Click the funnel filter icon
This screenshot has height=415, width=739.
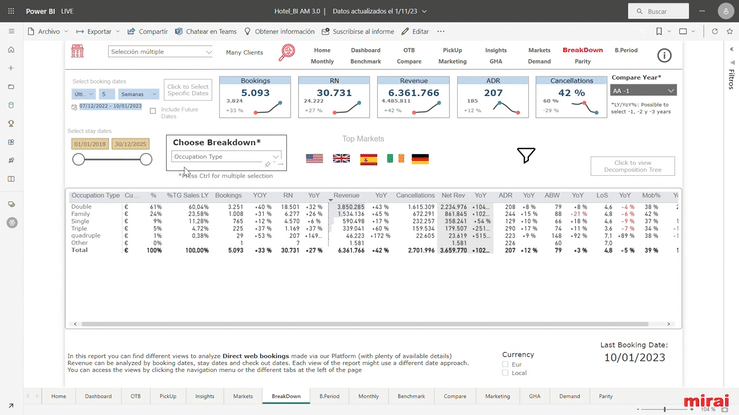pos(526,155)
